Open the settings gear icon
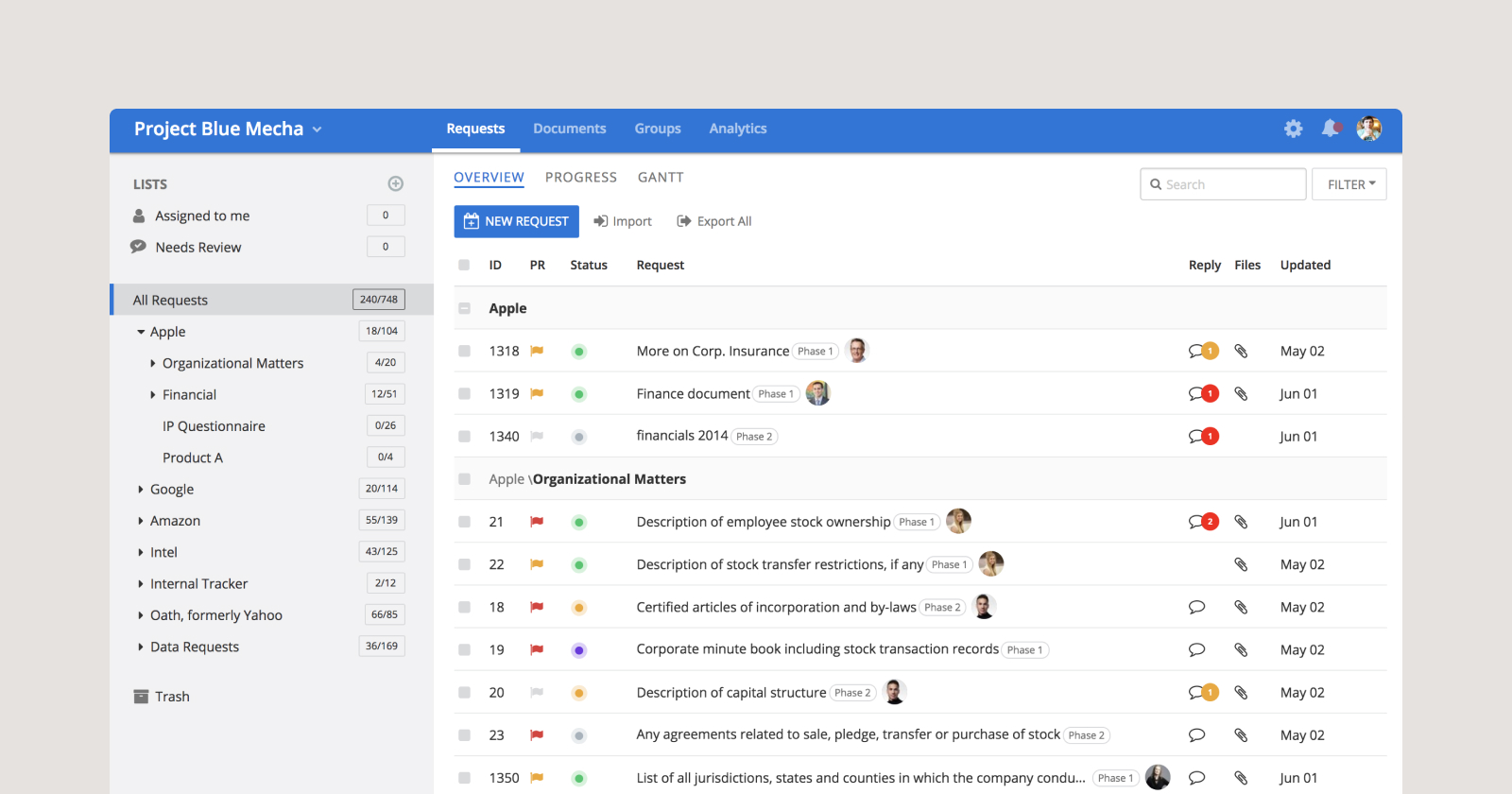This screenshot has width=1512, height=794. (x=1293, y=129)
